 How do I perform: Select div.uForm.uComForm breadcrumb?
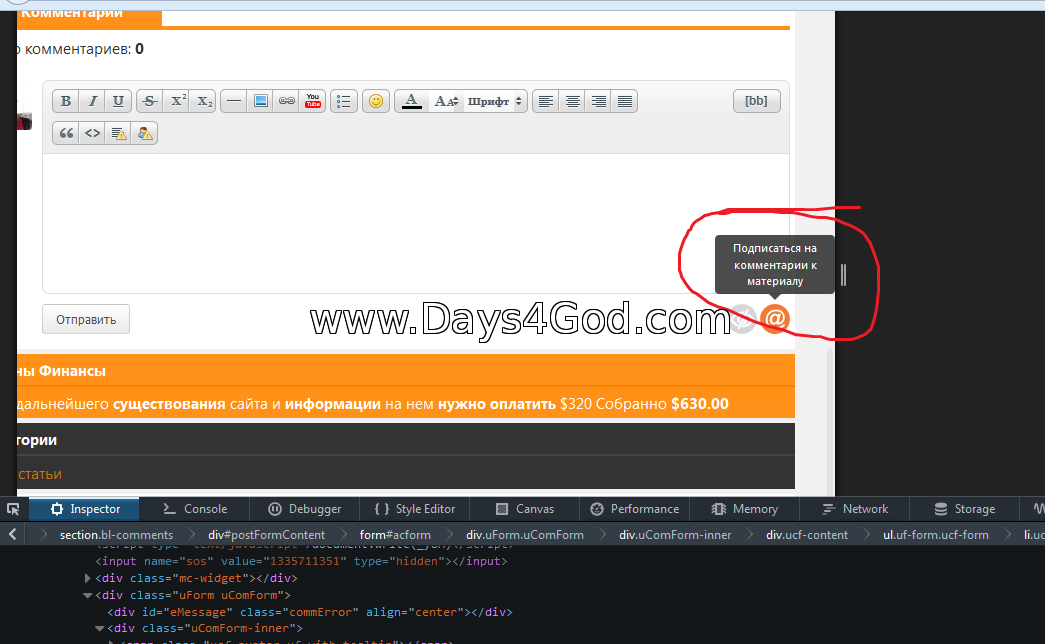[x=524, y=535]
